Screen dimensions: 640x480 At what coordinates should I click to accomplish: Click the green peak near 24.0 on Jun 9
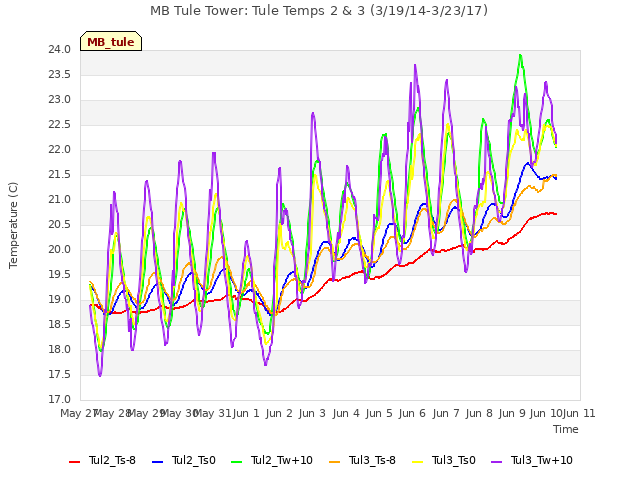[x=520, y=55]
